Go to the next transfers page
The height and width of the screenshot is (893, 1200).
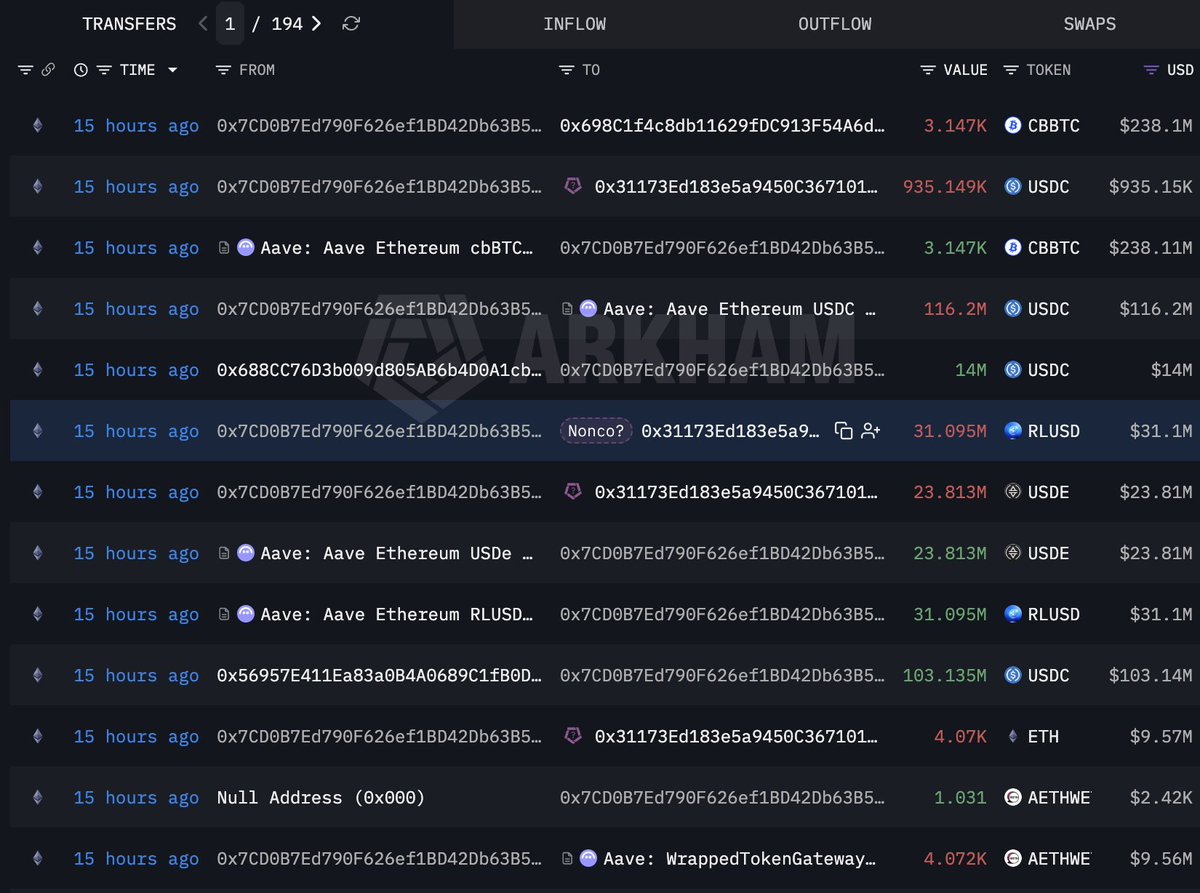tap(318, 23)
